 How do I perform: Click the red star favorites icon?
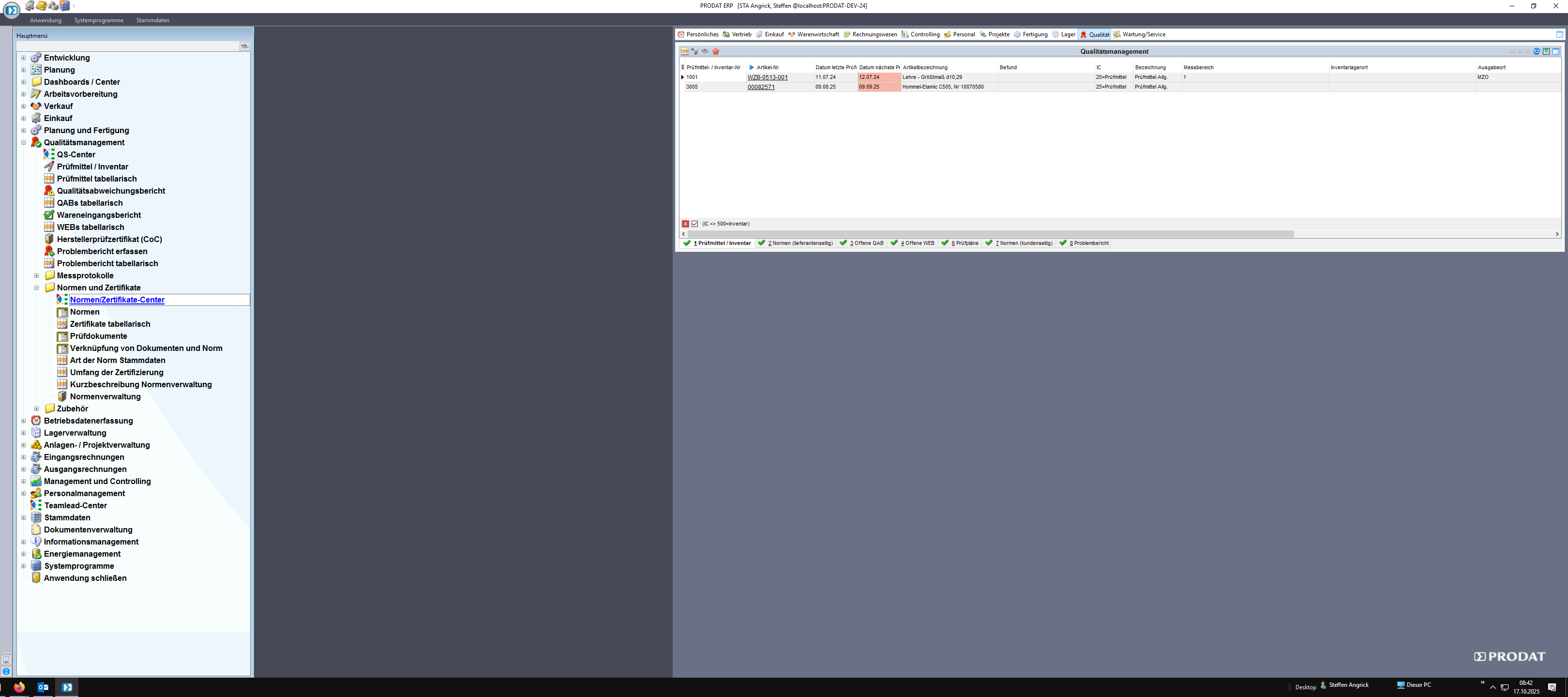pos(716,51)
